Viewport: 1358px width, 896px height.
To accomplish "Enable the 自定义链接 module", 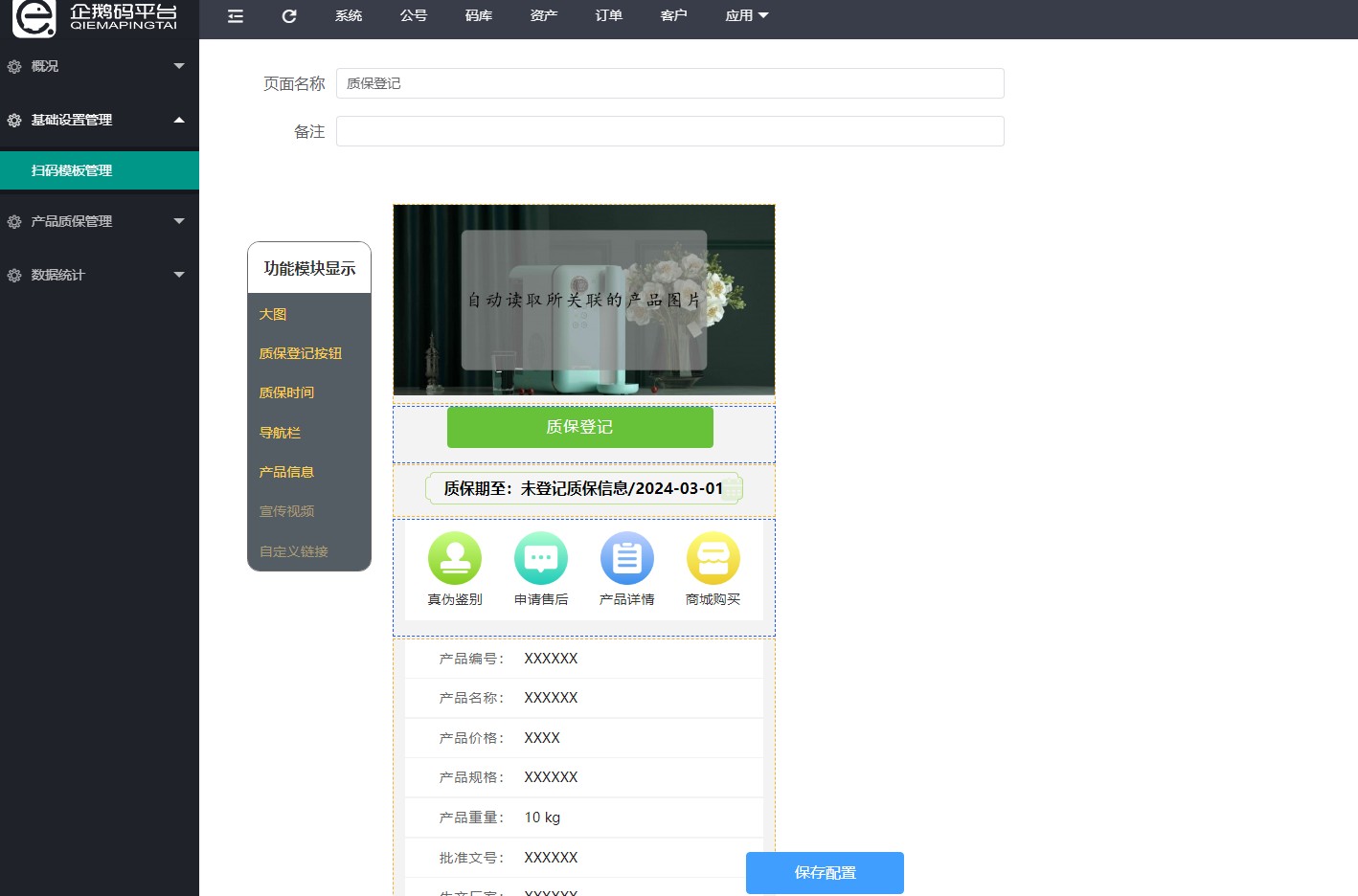I will (x=294, y=551).
